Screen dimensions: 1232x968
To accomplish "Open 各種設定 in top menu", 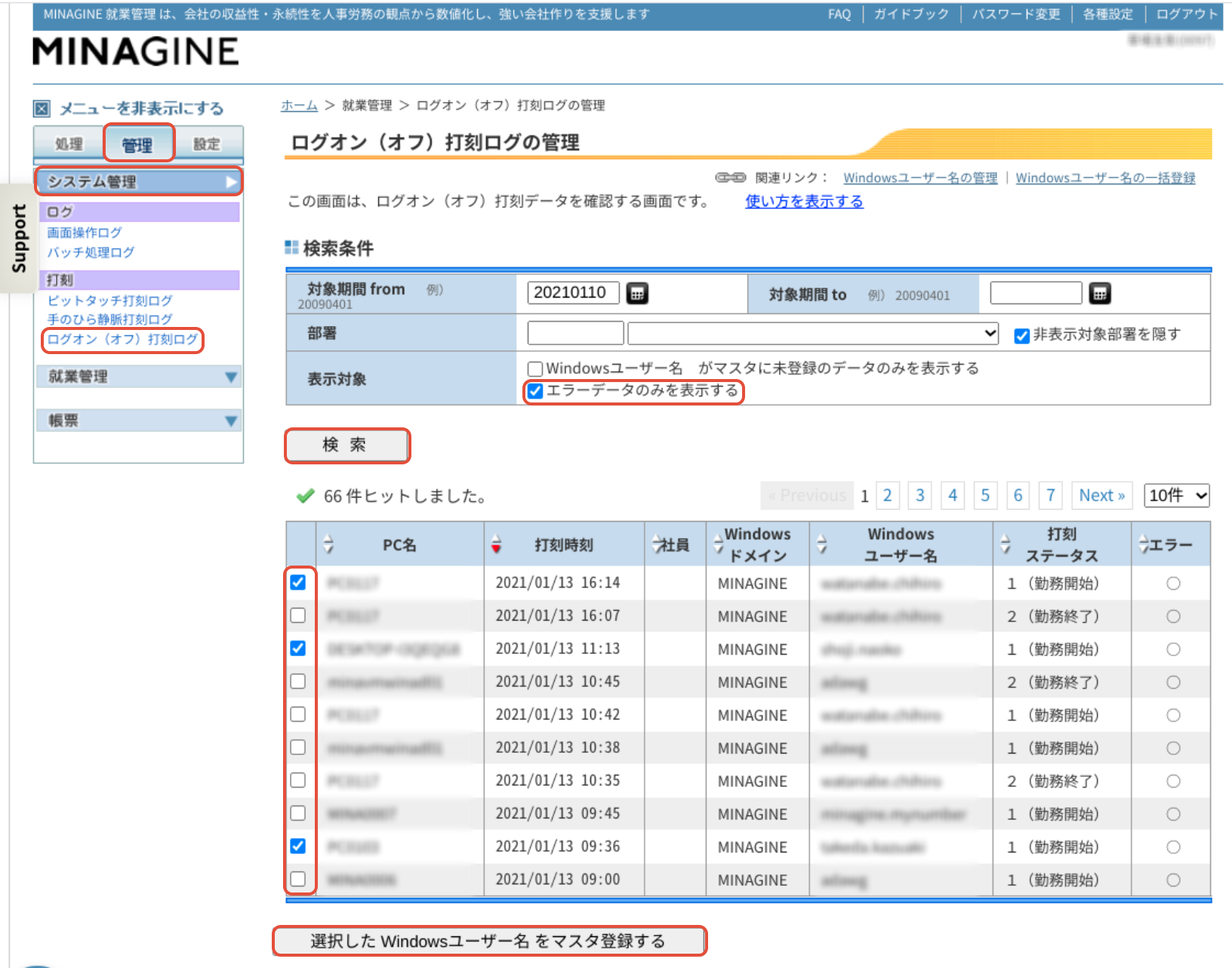I will tap(1108, 14).
